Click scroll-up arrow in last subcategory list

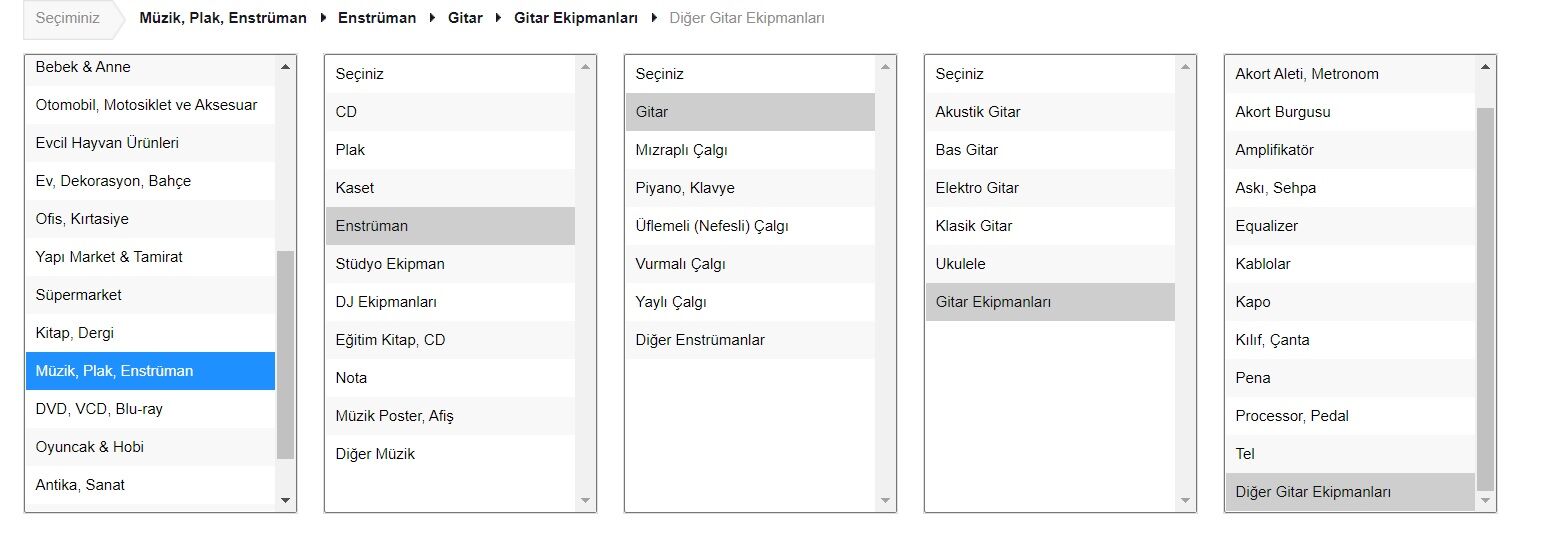[x=1485, y=67]
